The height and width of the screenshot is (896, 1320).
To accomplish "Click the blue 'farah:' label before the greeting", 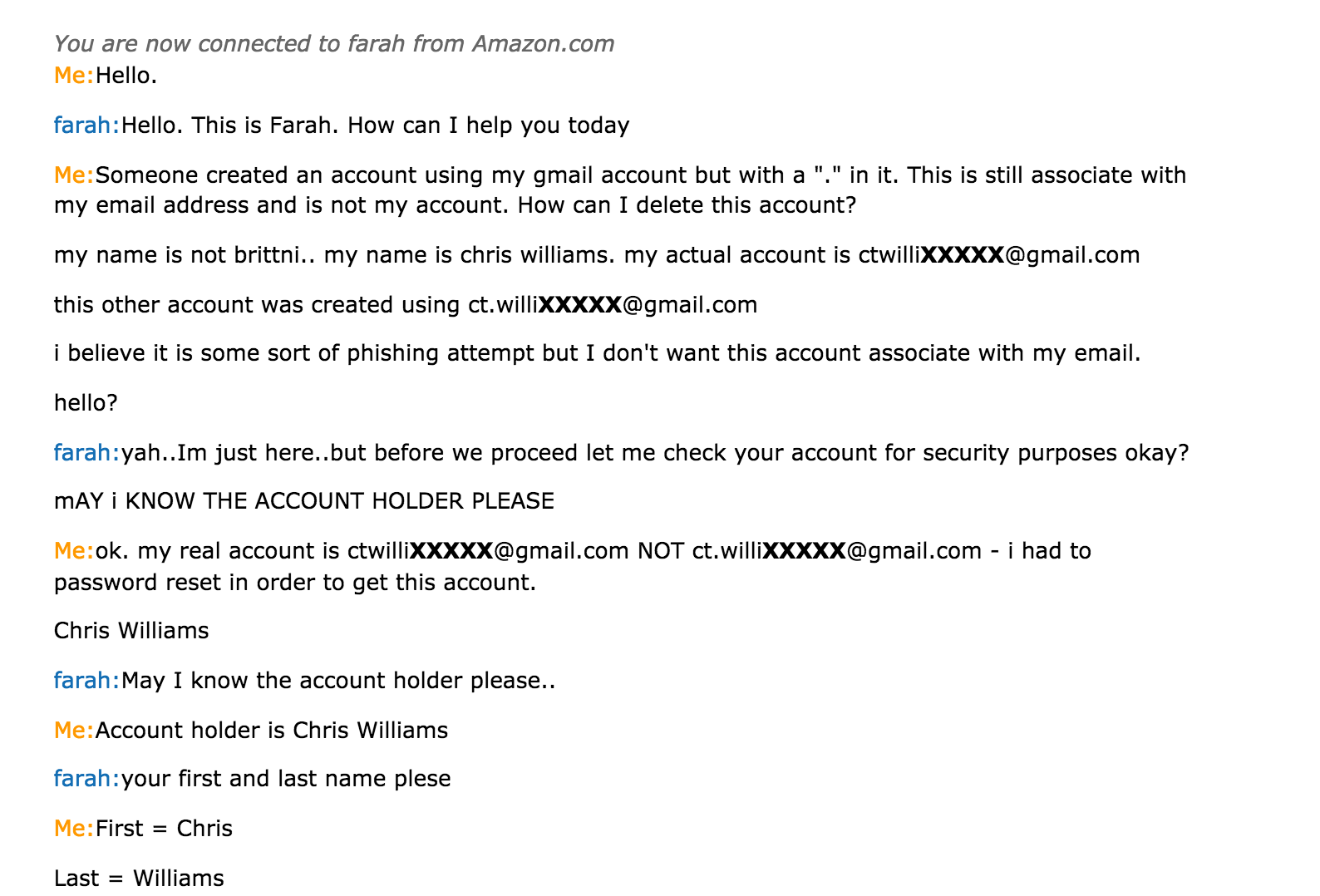I will (87, 126).
